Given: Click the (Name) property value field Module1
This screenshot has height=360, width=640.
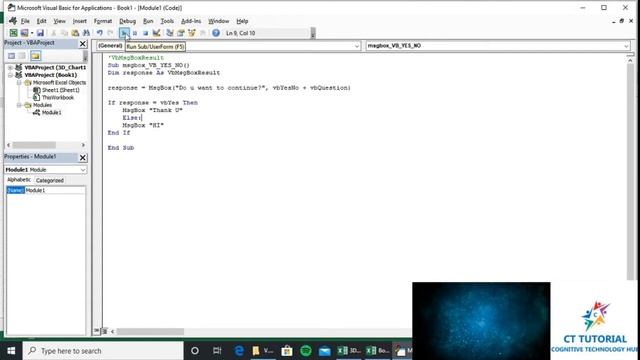Looking at the screenshot, I should 55,191.
